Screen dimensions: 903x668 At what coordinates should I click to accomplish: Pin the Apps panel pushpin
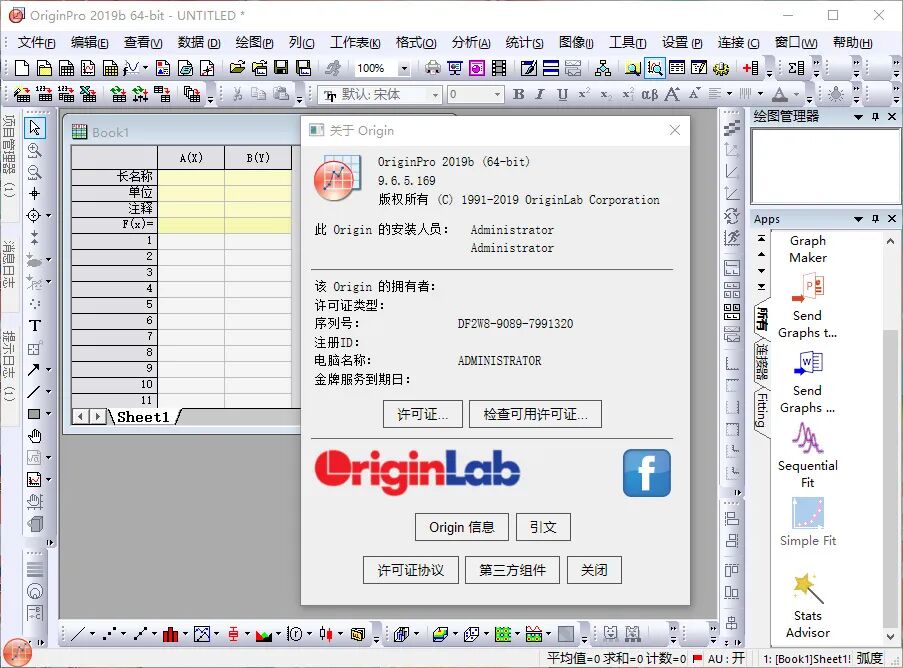coord(875,219)
